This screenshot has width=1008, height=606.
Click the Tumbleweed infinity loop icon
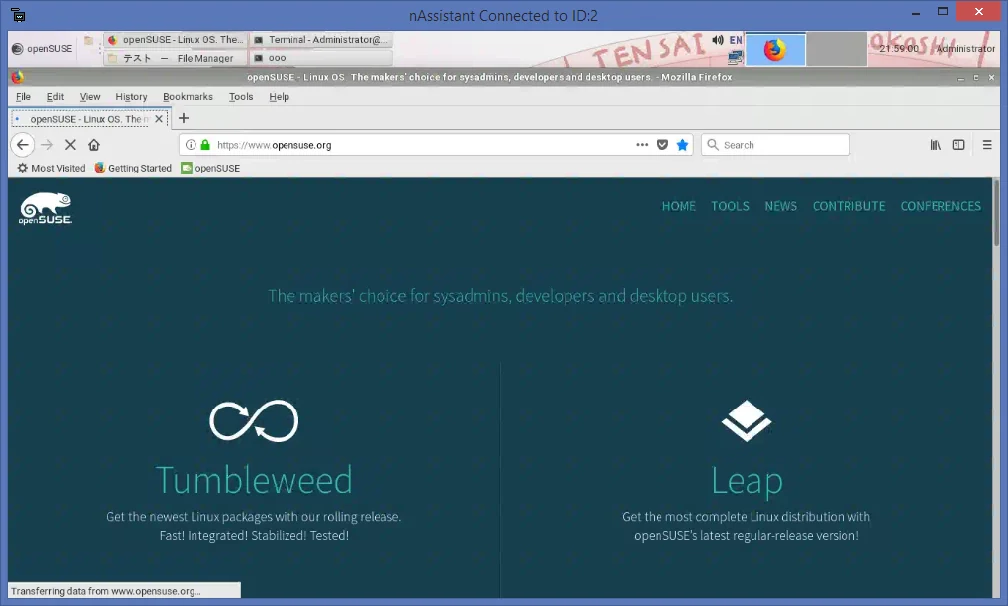254,421
